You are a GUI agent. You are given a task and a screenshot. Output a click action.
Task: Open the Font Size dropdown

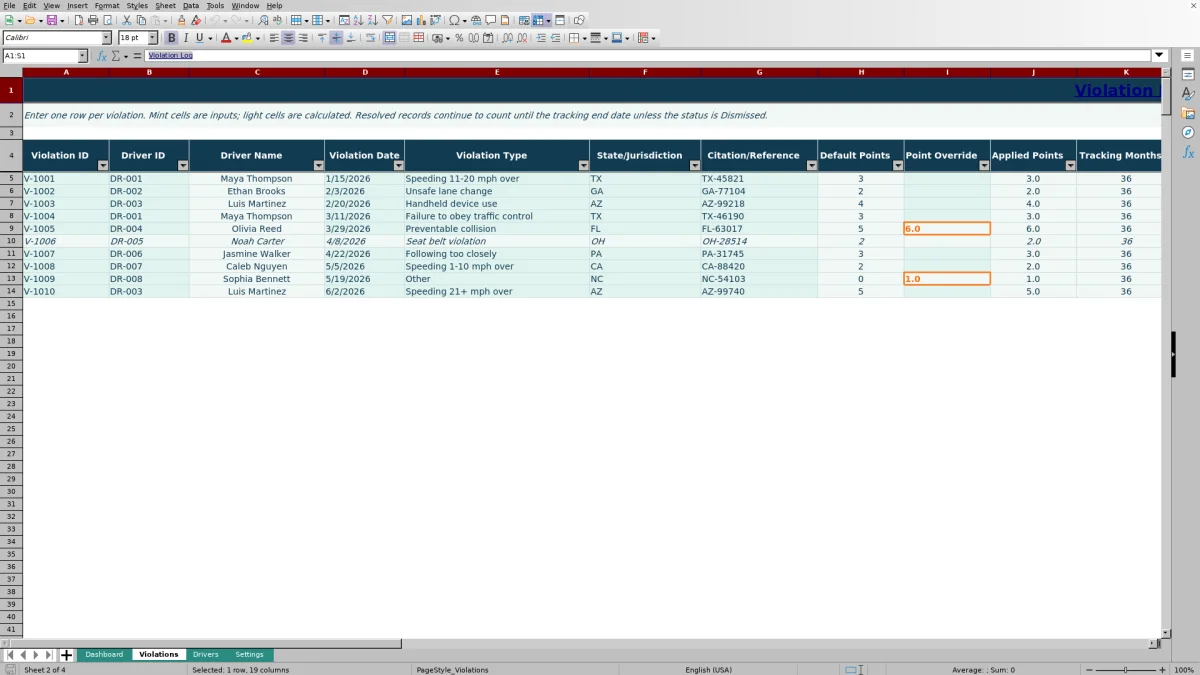click(153, 38)
